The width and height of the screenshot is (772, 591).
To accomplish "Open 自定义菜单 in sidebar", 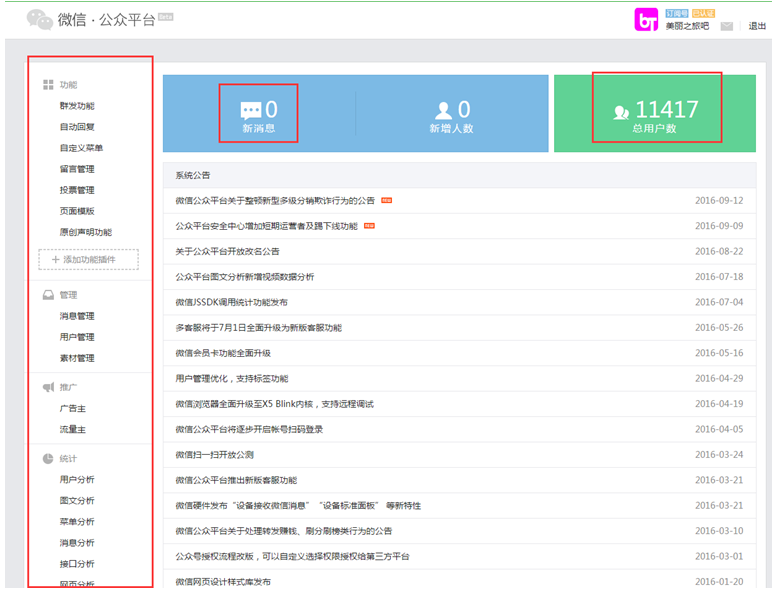I will pos(81,148).
